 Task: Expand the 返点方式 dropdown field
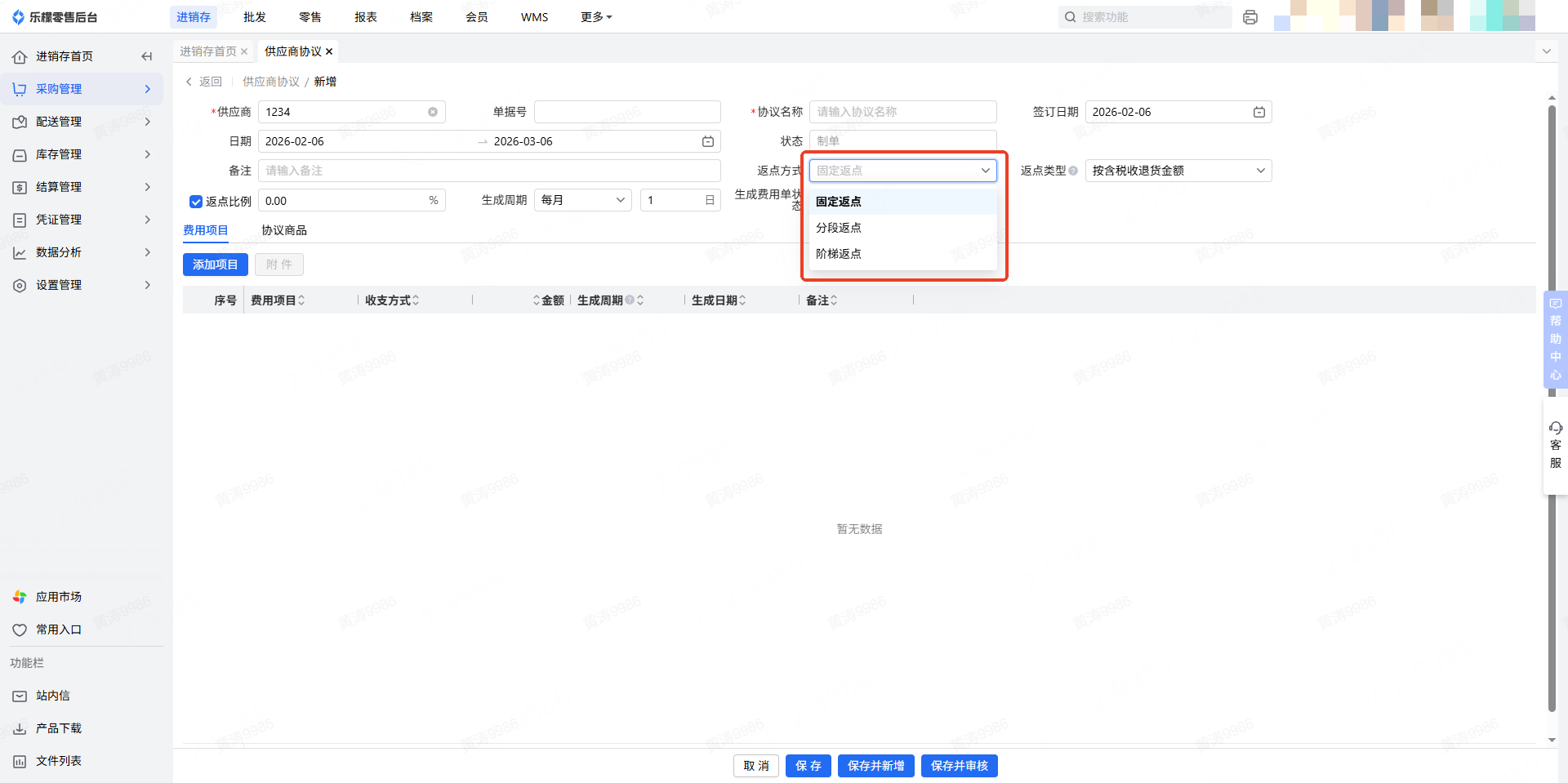902,171
